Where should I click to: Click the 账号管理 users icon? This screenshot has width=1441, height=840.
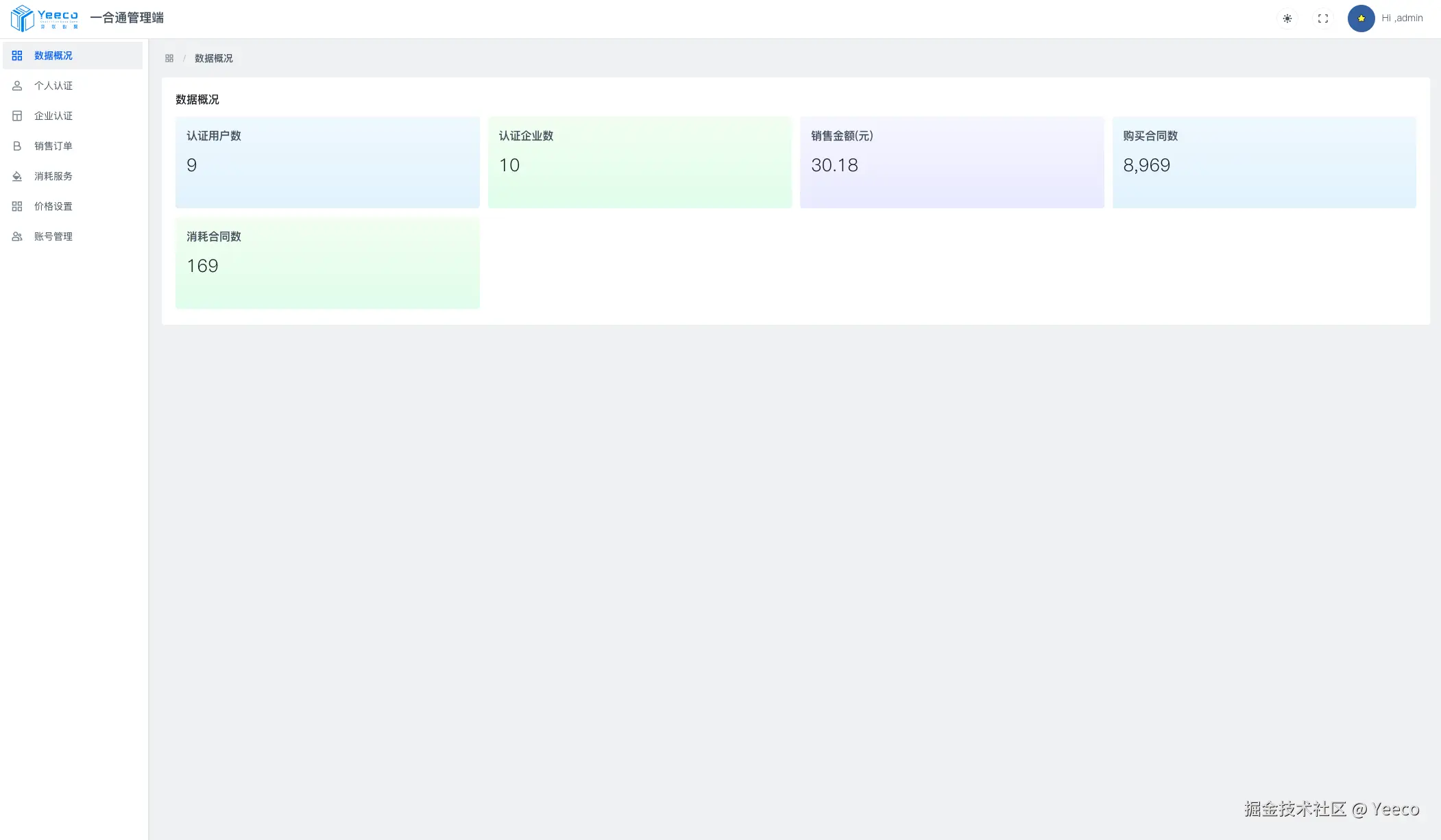pyautogui.click(x=17, y=236)
